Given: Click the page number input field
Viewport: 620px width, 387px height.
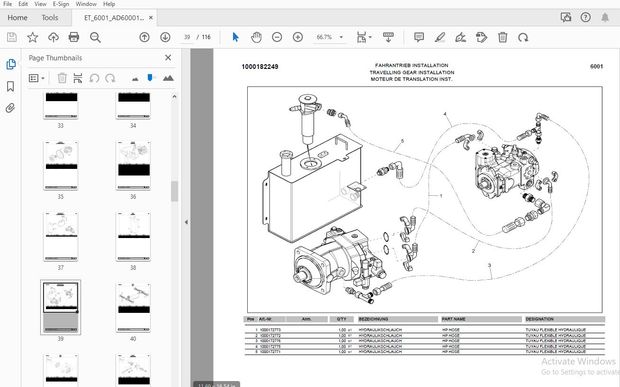Looking at the screenshot, I should (186, 37).
